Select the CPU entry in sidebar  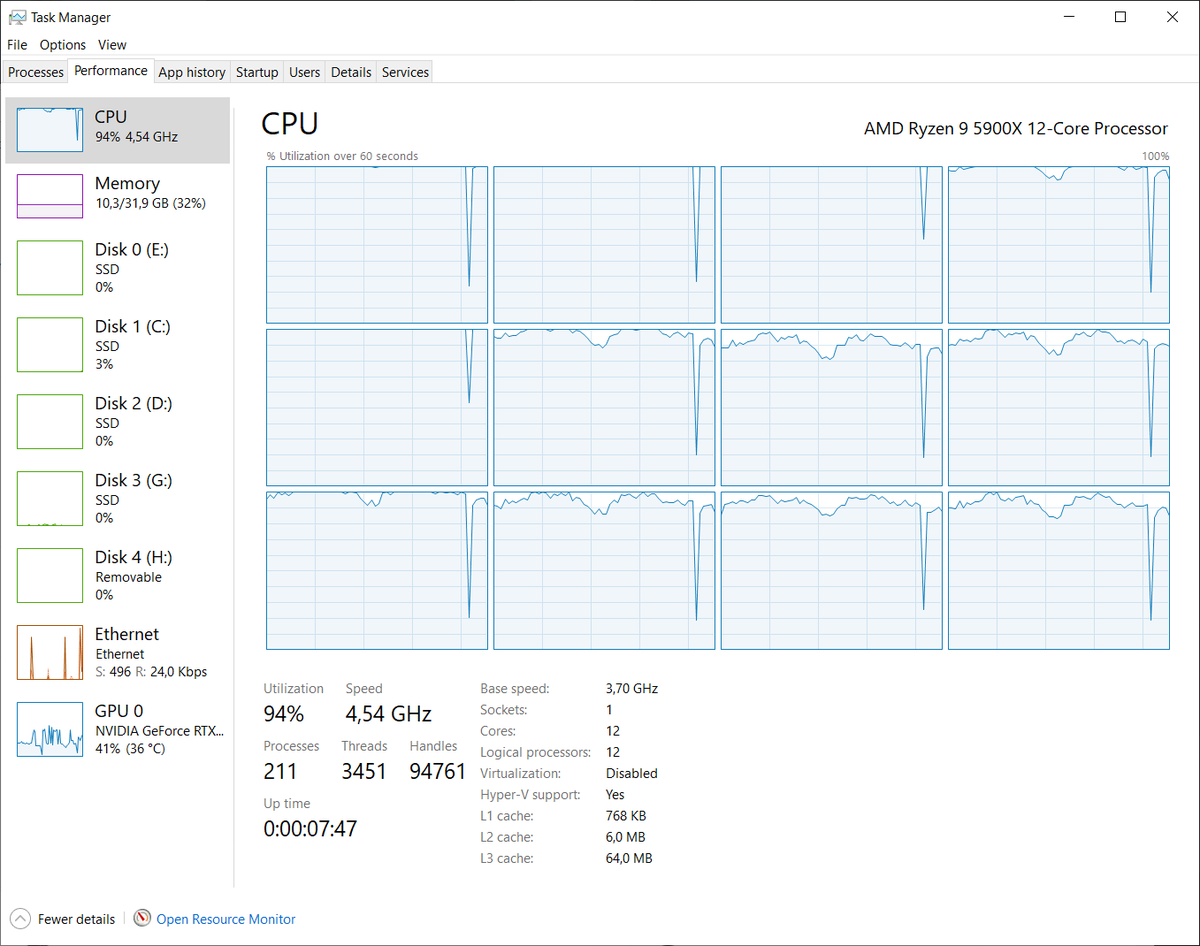(x=118, y=130)
